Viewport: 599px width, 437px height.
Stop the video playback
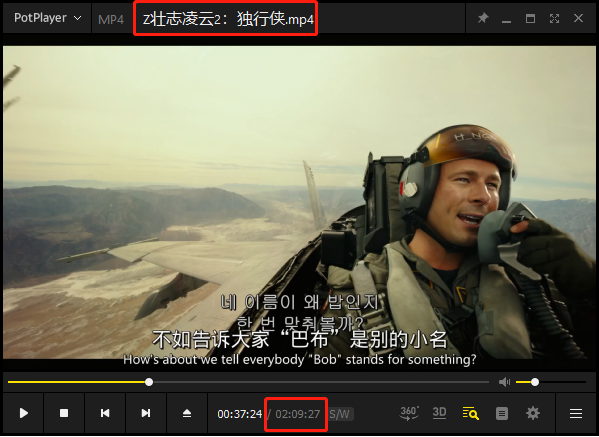pyautogui.click(x=64, y=413)
